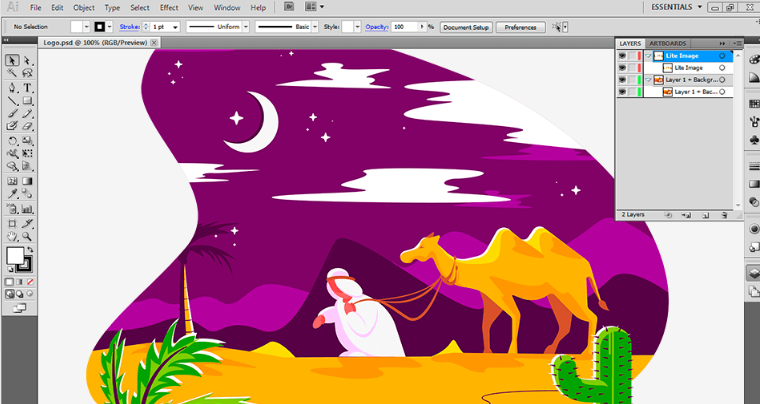Click the Opacity link in control bar
Image resolution: width=760 pixels, height=404 pixels.
tap(377, 27)
